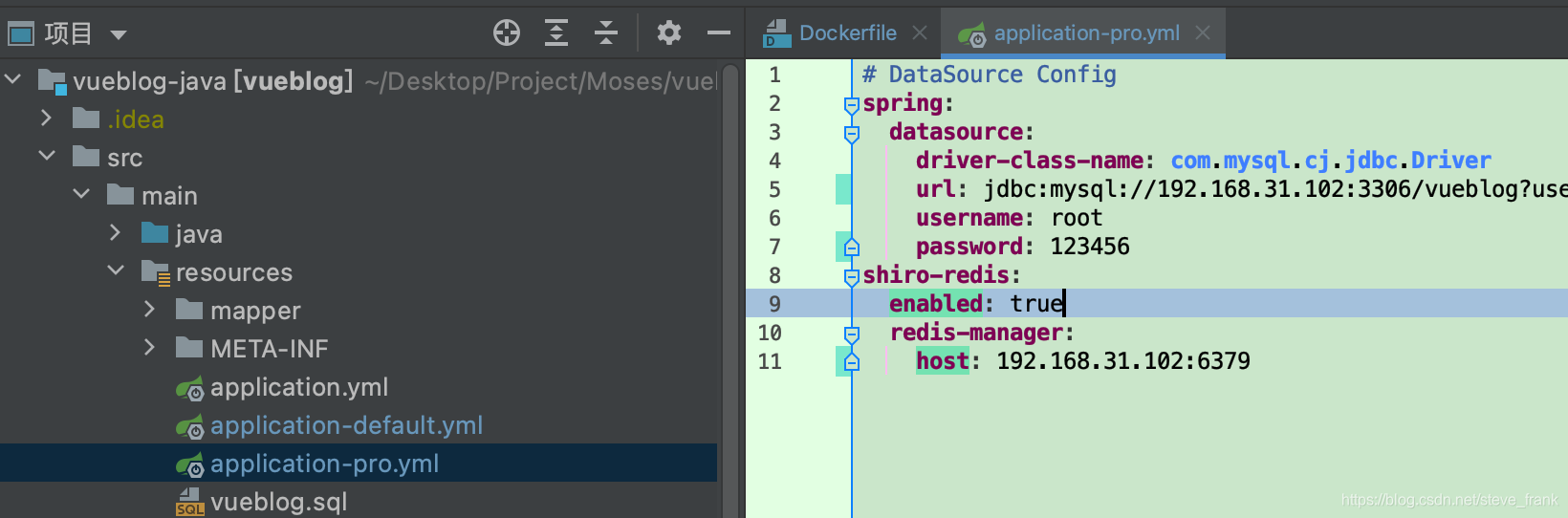1568x518 pixels.
Task: Fold the spring block on line 2
Action: tap(852, 104)
